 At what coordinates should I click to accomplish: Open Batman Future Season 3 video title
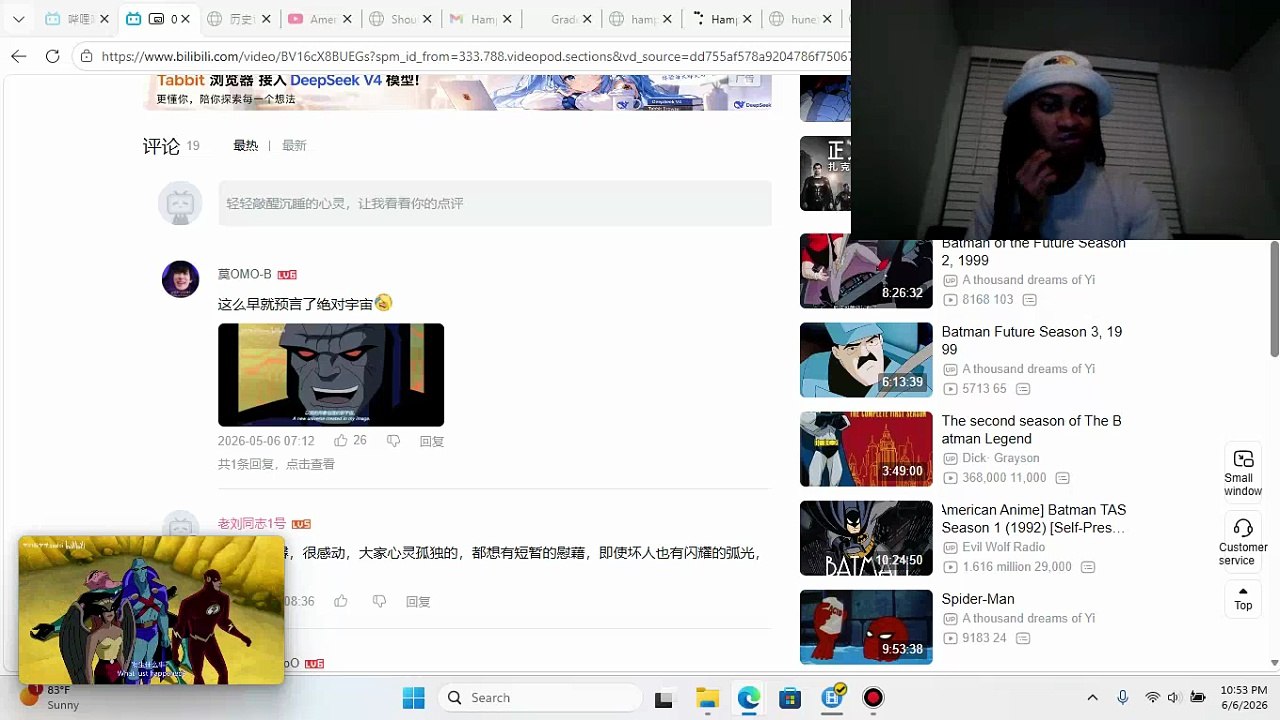(x=1032, y=340)
